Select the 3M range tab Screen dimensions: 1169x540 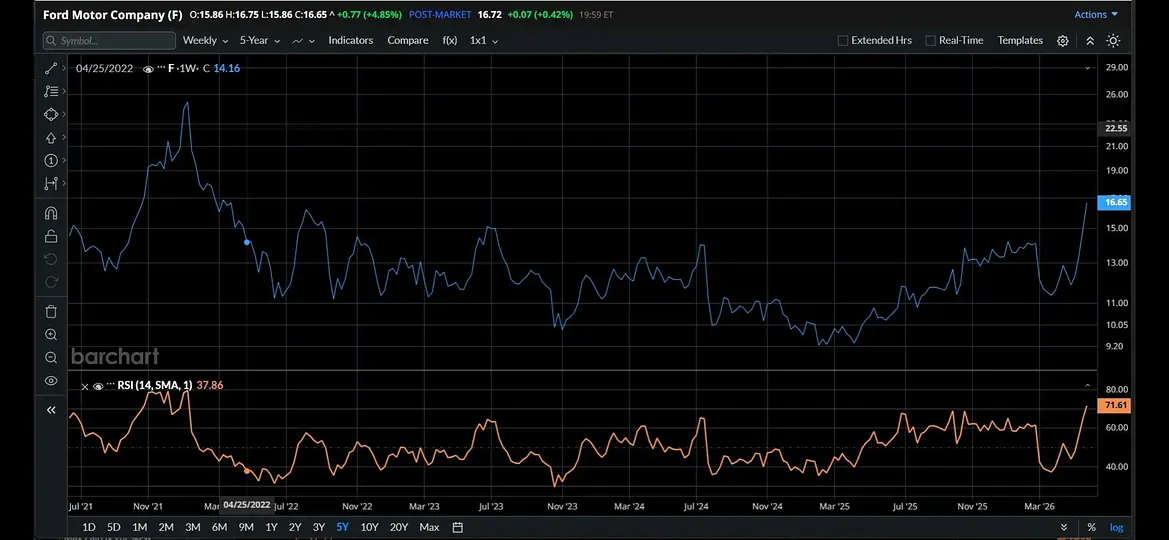point(192,527)
